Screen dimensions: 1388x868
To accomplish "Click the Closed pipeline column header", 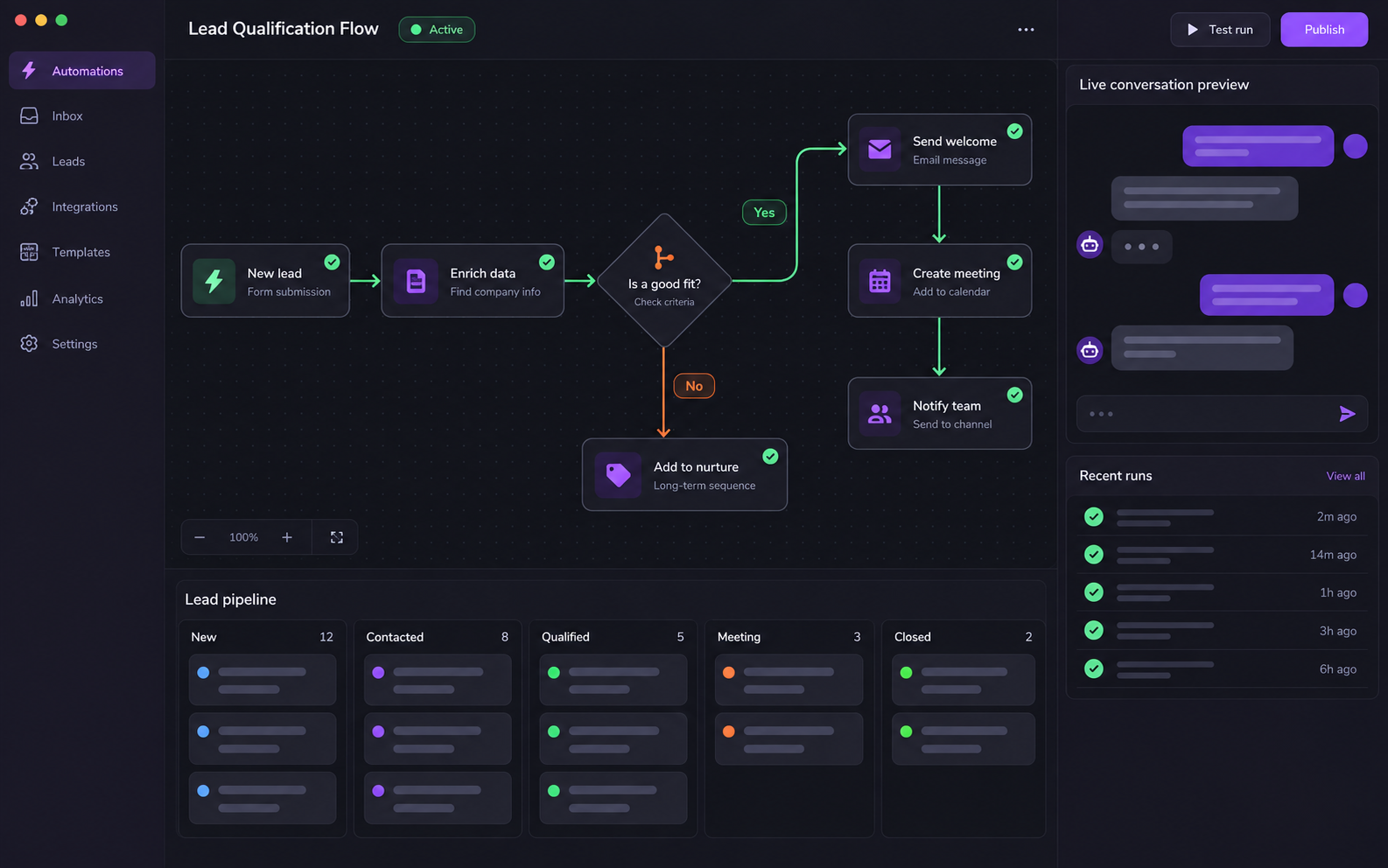I will tap(963, 637).
